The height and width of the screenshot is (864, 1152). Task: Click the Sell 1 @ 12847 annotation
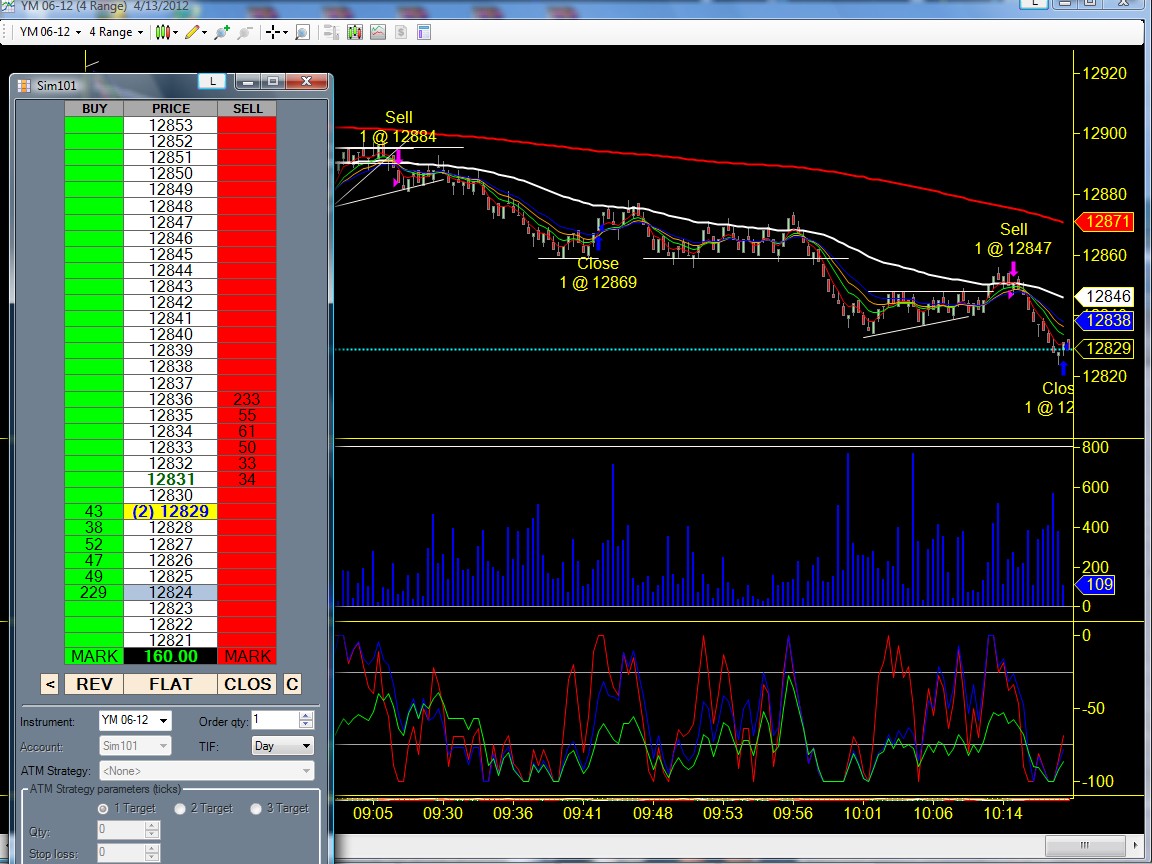1013,239
